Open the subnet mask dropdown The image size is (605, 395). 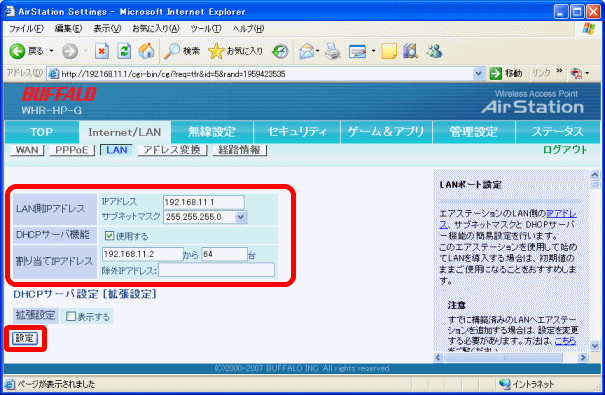(x=241, y=217)
